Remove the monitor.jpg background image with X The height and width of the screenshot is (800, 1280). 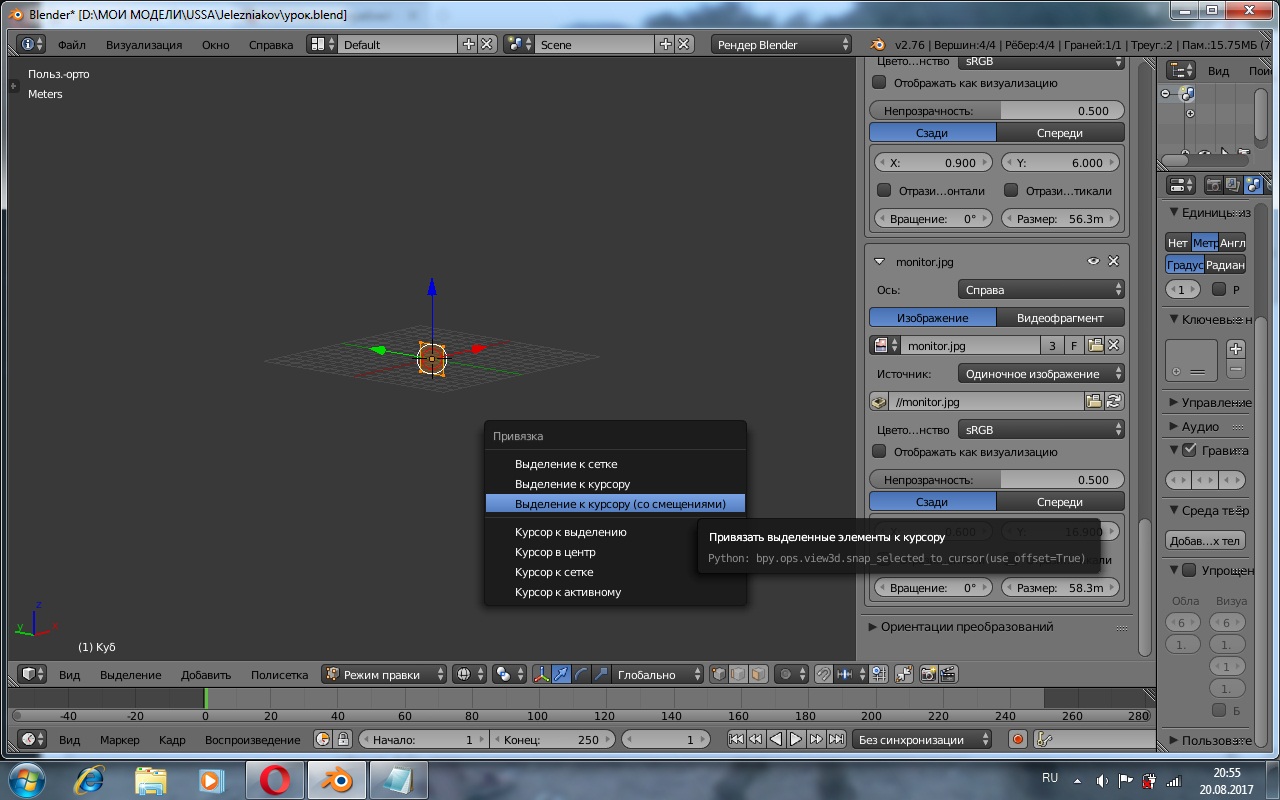tap(1113, 261)
